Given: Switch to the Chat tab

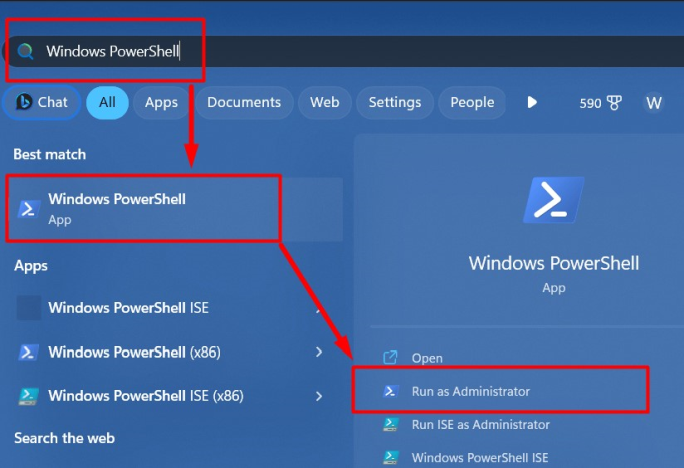Looking at the screenshot, I should pos(41,102).
